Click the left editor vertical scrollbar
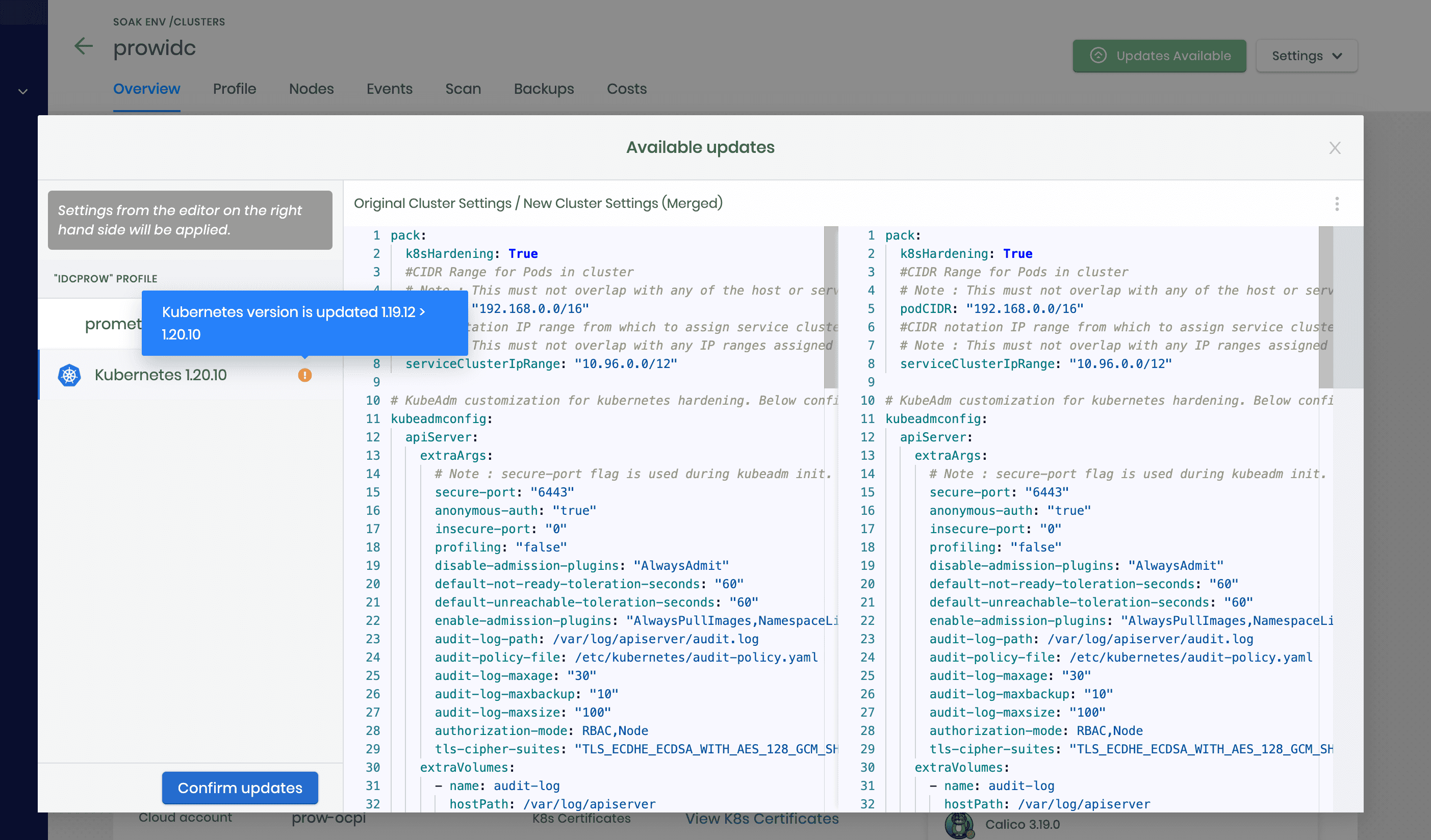This screenshot has width=1431, height=840. point(831,307)
